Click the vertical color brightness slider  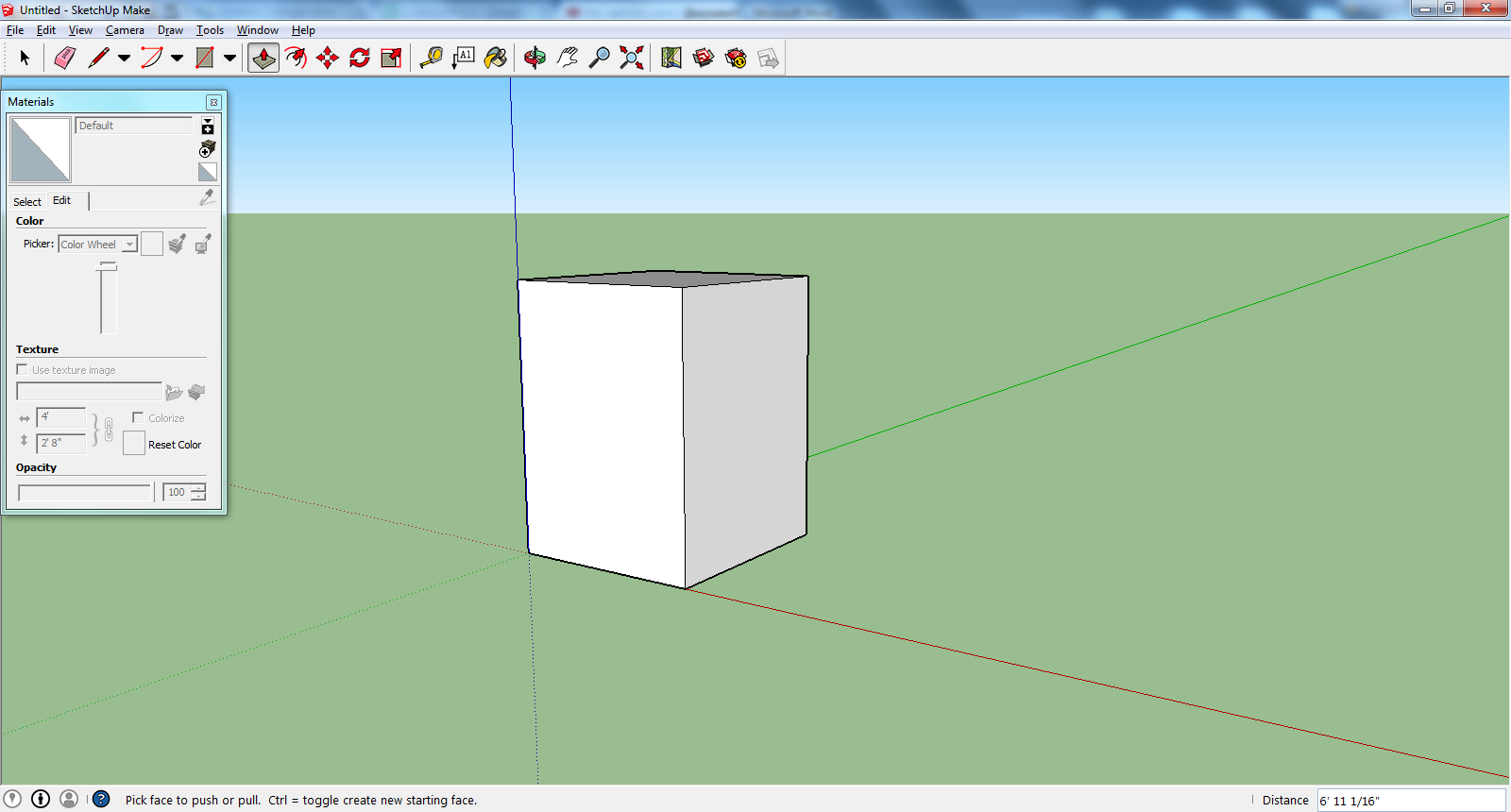coord(109,299)
